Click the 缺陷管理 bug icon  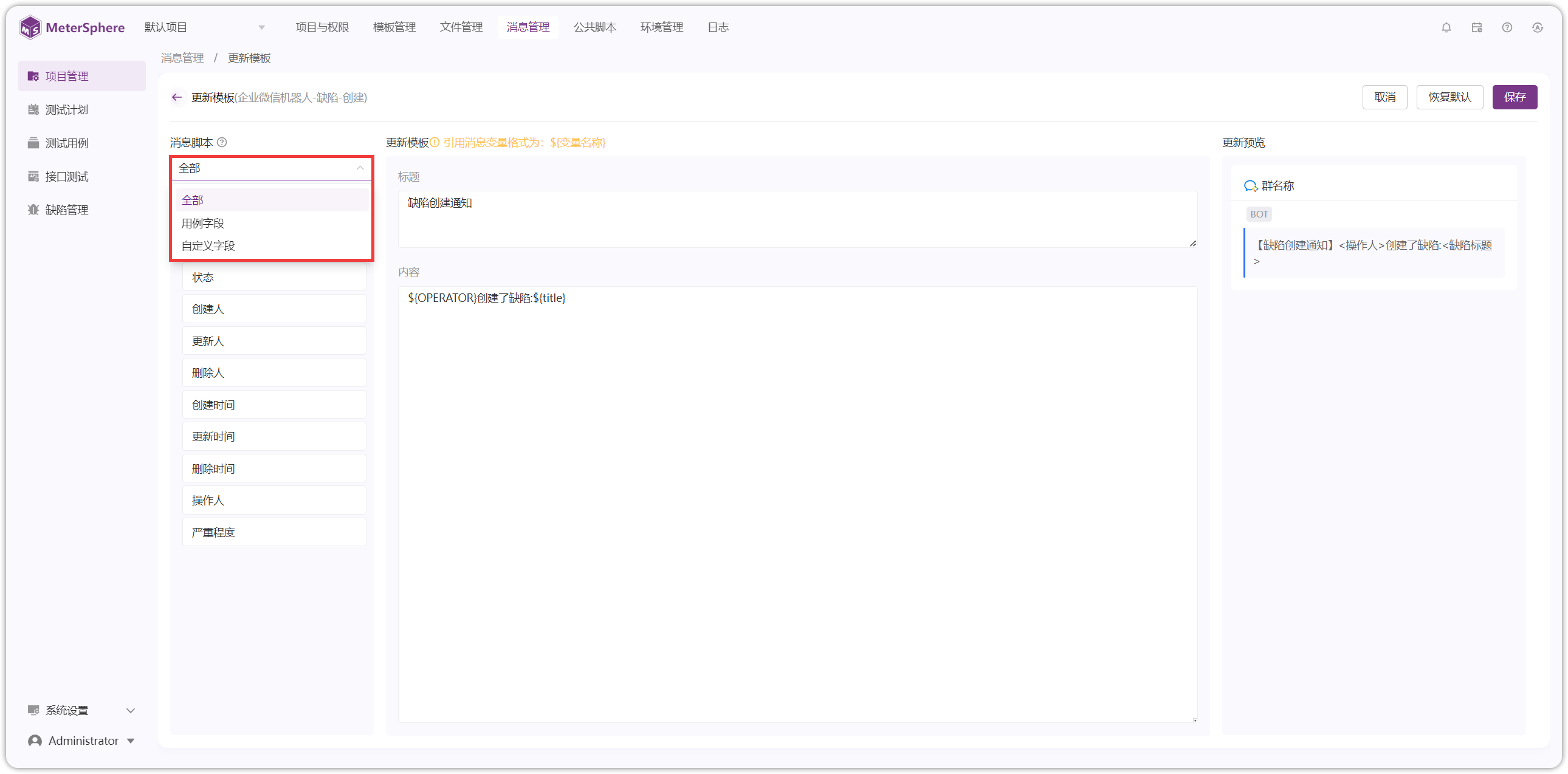(x=33, y=210)
